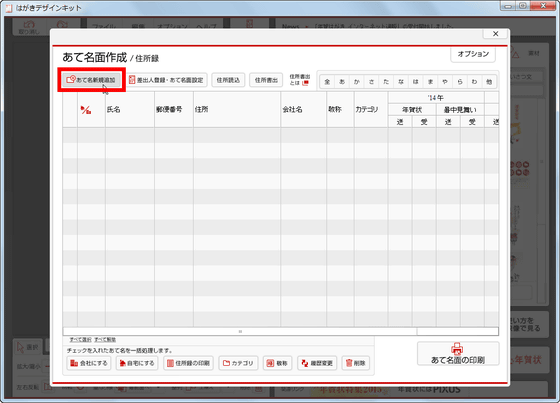Click the 住所読込 import button
The height and width of the screenshot is (403, 560).
(x=228, y=80)
